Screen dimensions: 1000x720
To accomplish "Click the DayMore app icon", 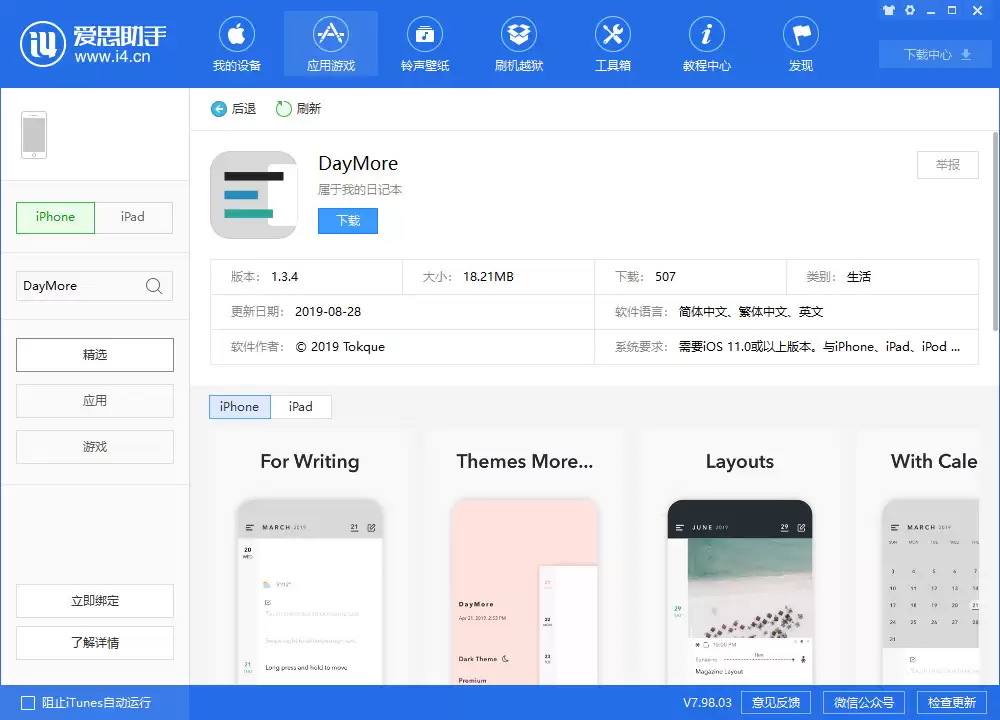I will click(254, 195).
